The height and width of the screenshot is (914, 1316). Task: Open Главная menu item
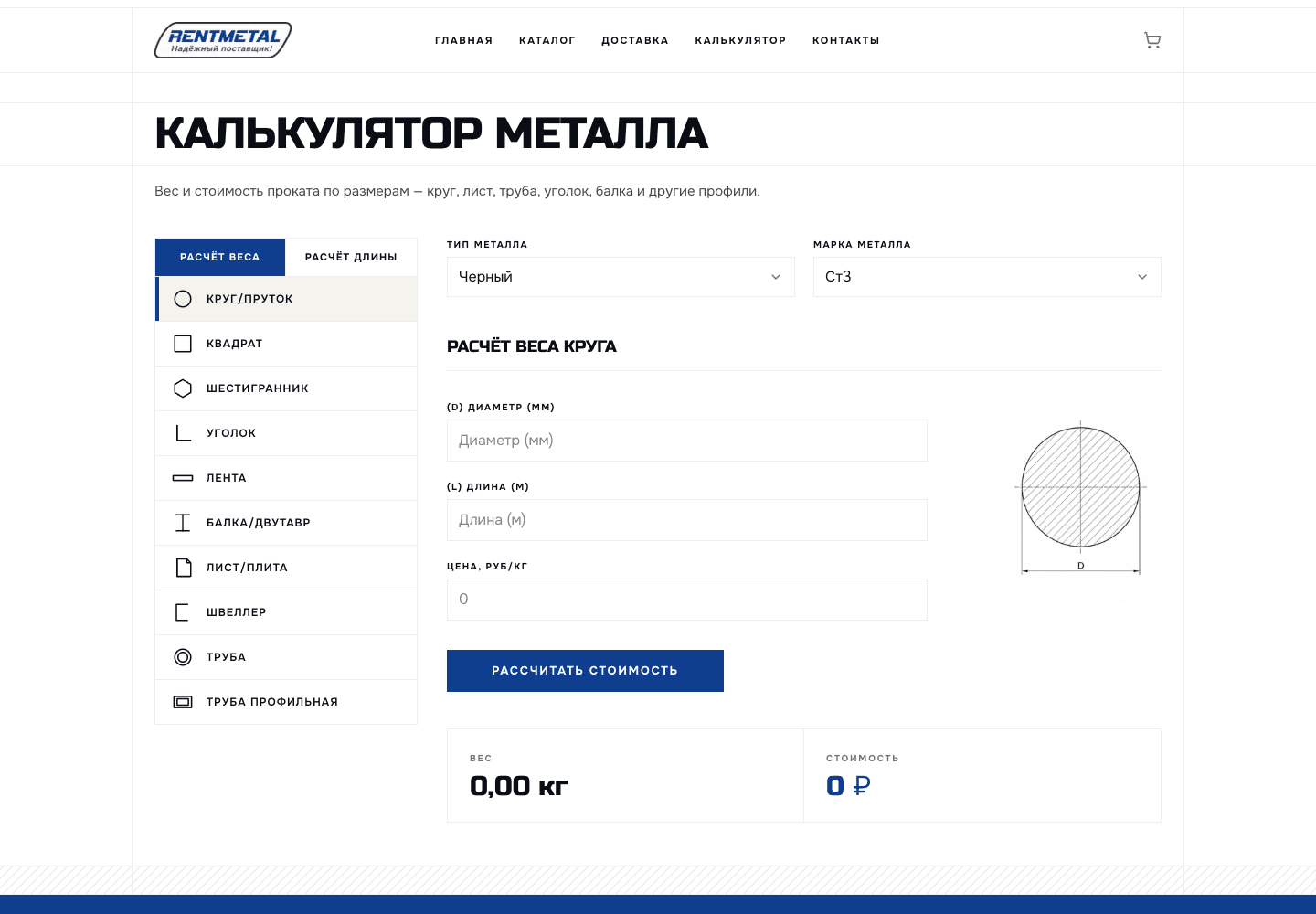point(463,40)
